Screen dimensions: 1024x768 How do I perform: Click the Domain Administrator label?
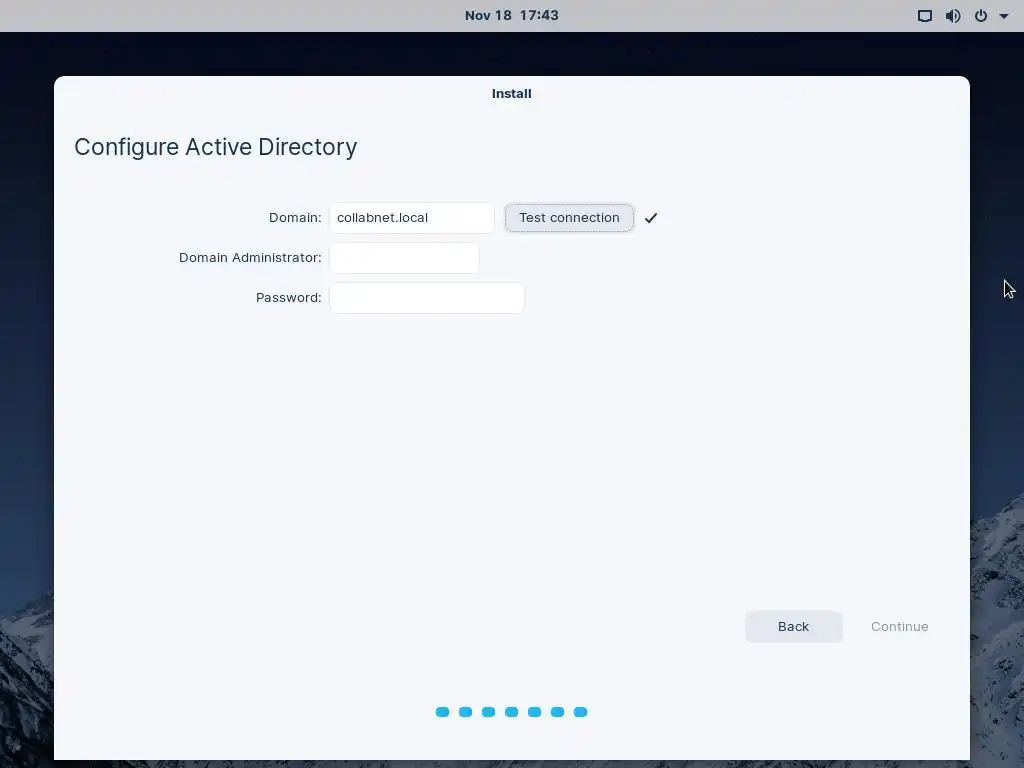[x=250, y=258]
